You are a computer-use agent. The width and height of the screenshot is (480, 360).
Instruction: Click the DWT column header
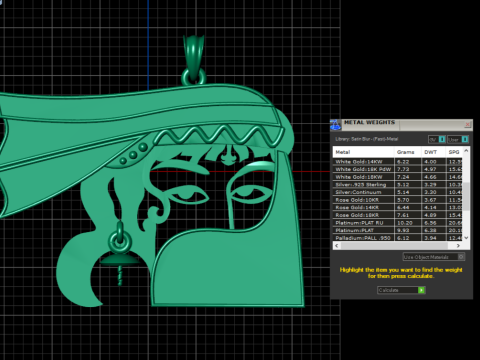[x=433, y=152]
